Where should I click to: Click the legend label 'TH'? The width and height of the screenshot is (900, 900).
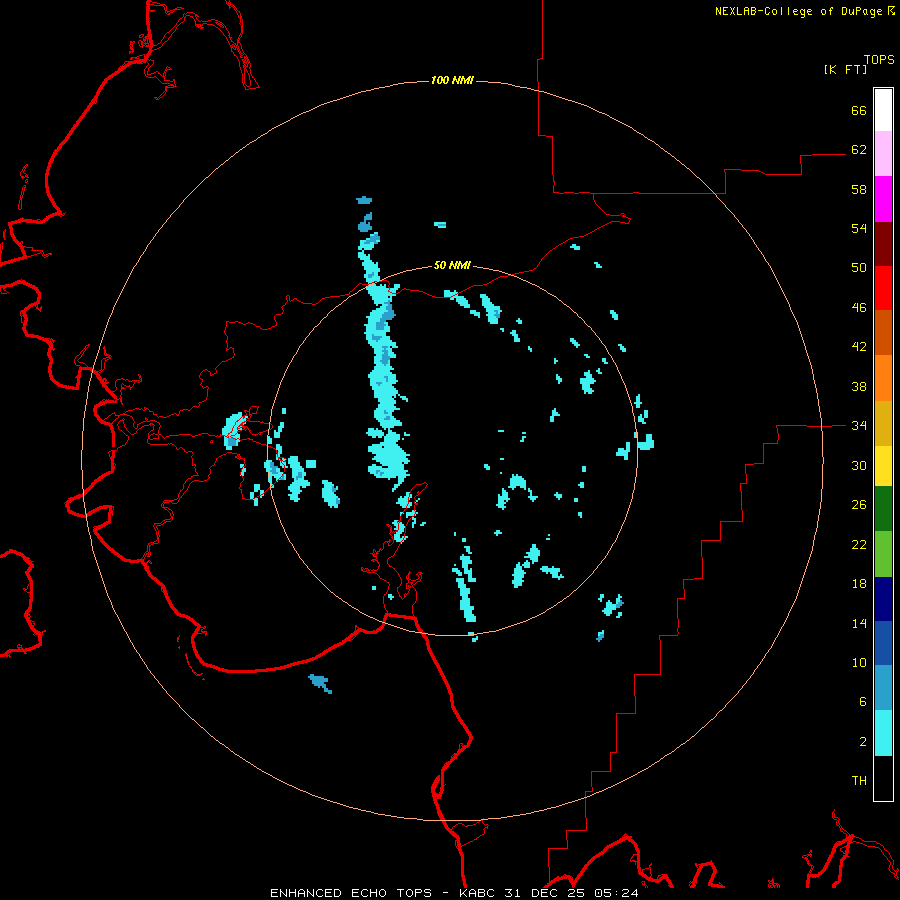click(x=859, y=781)
